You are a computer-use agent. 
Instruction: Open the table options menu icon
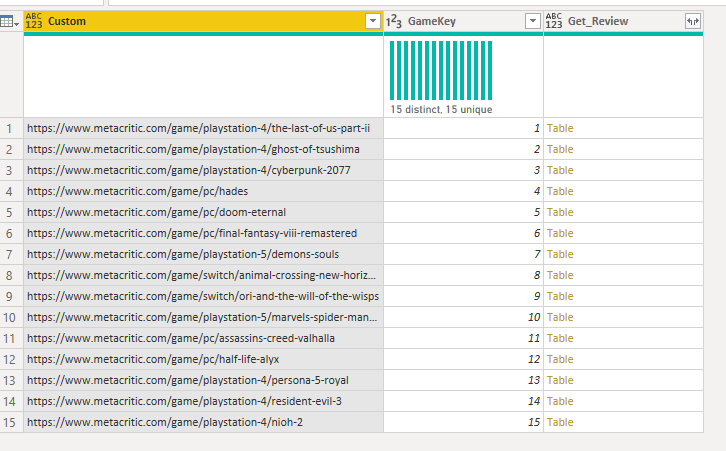(10, 21)
